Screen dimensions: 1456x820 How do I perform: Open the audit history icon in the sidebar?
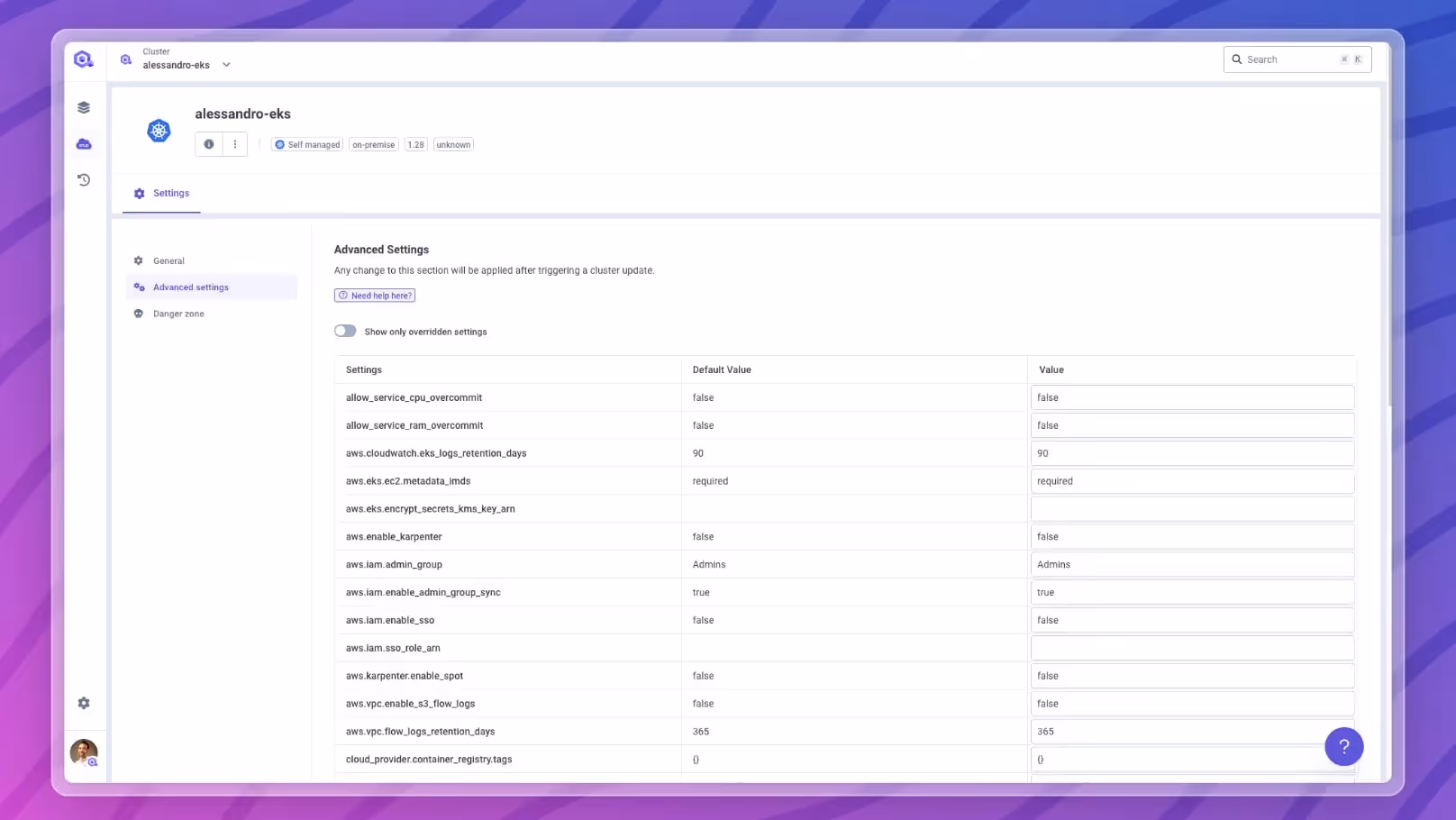coord(83,179)
